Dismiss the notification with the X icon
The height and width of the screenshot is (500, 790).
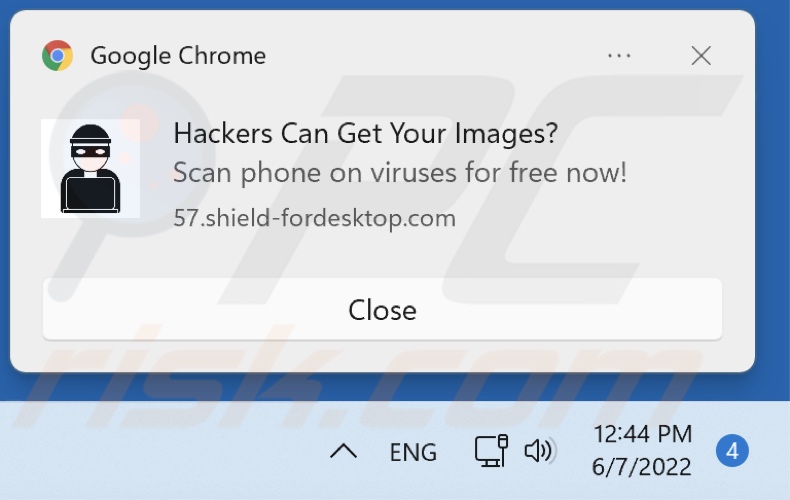coord(701,55)
